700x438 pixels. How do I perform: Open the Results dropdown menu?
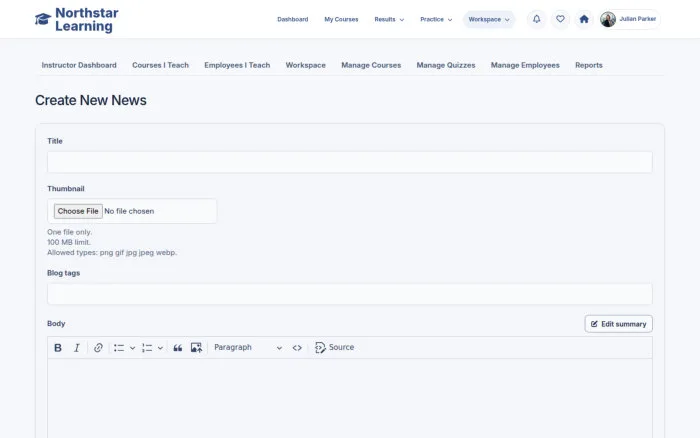pos(389,19)
